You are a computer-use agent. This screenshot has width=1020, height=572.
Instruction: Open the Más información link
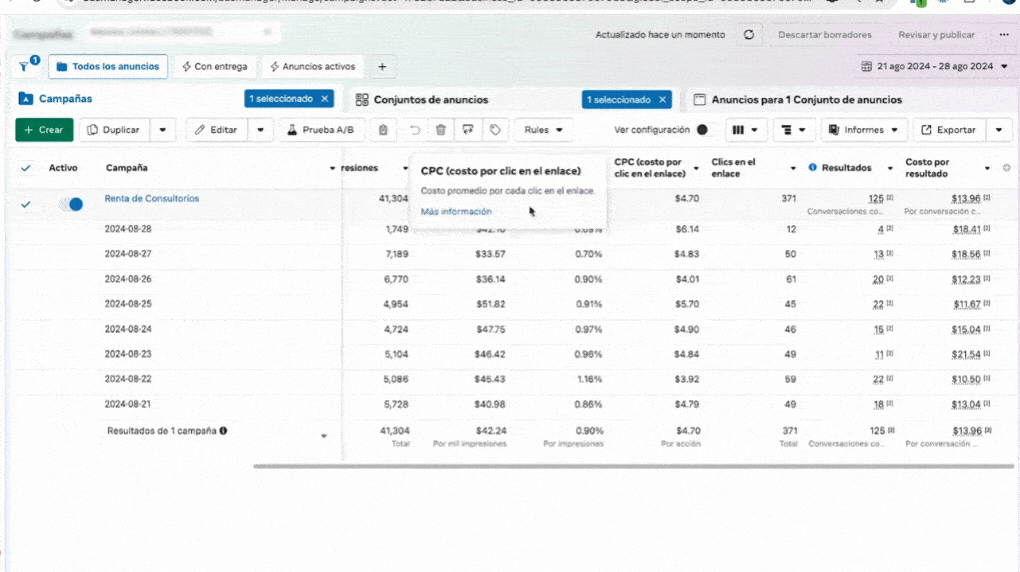(x=456, y=212)
